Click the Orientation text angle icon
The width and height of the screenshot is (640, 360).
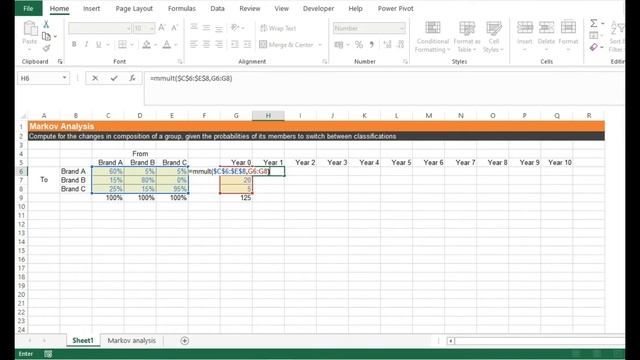click(x=235, y=27)
